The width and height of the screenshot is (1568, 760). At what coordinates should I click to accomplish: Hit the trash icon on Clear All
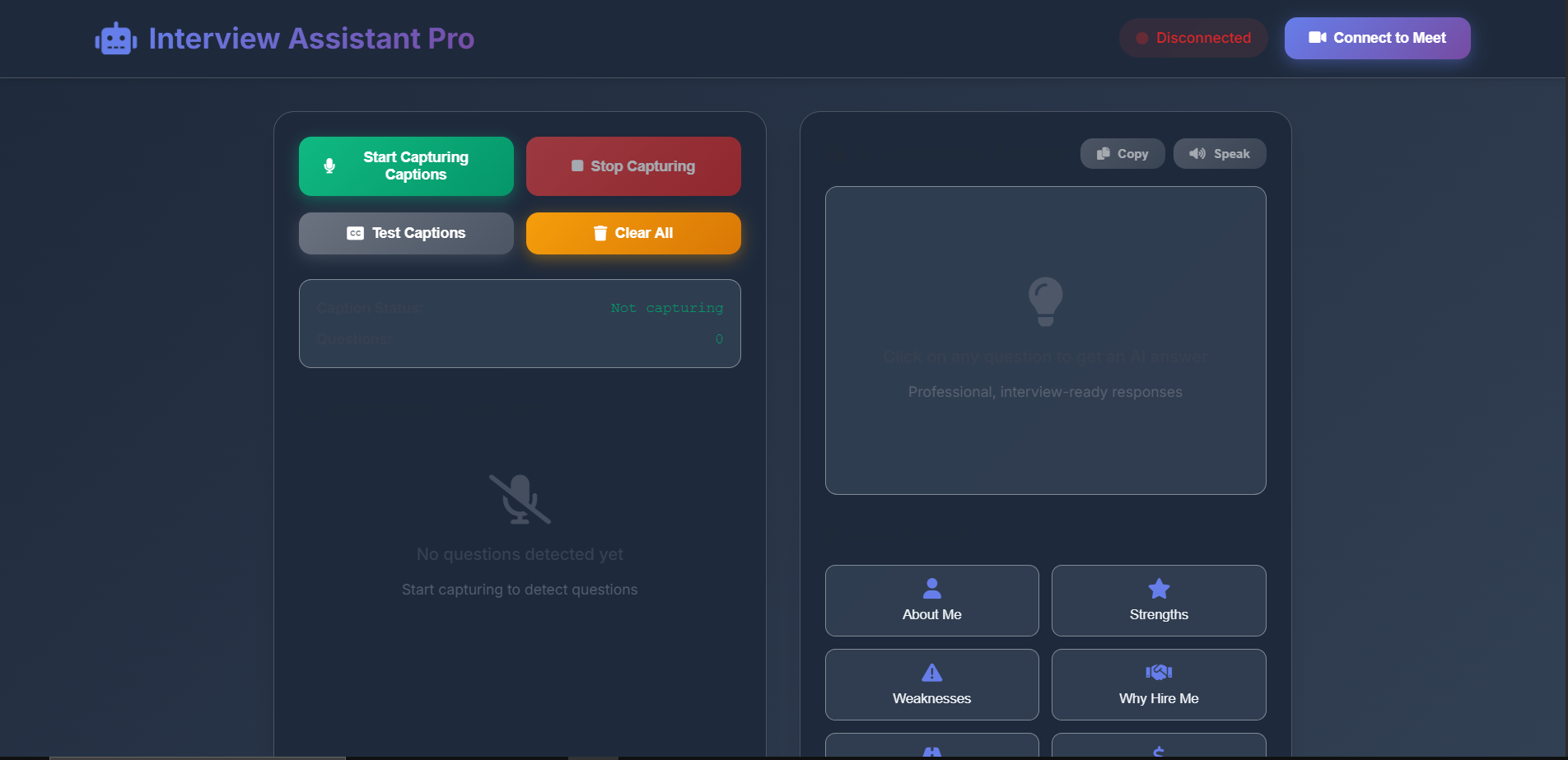[x=600, y=234]
